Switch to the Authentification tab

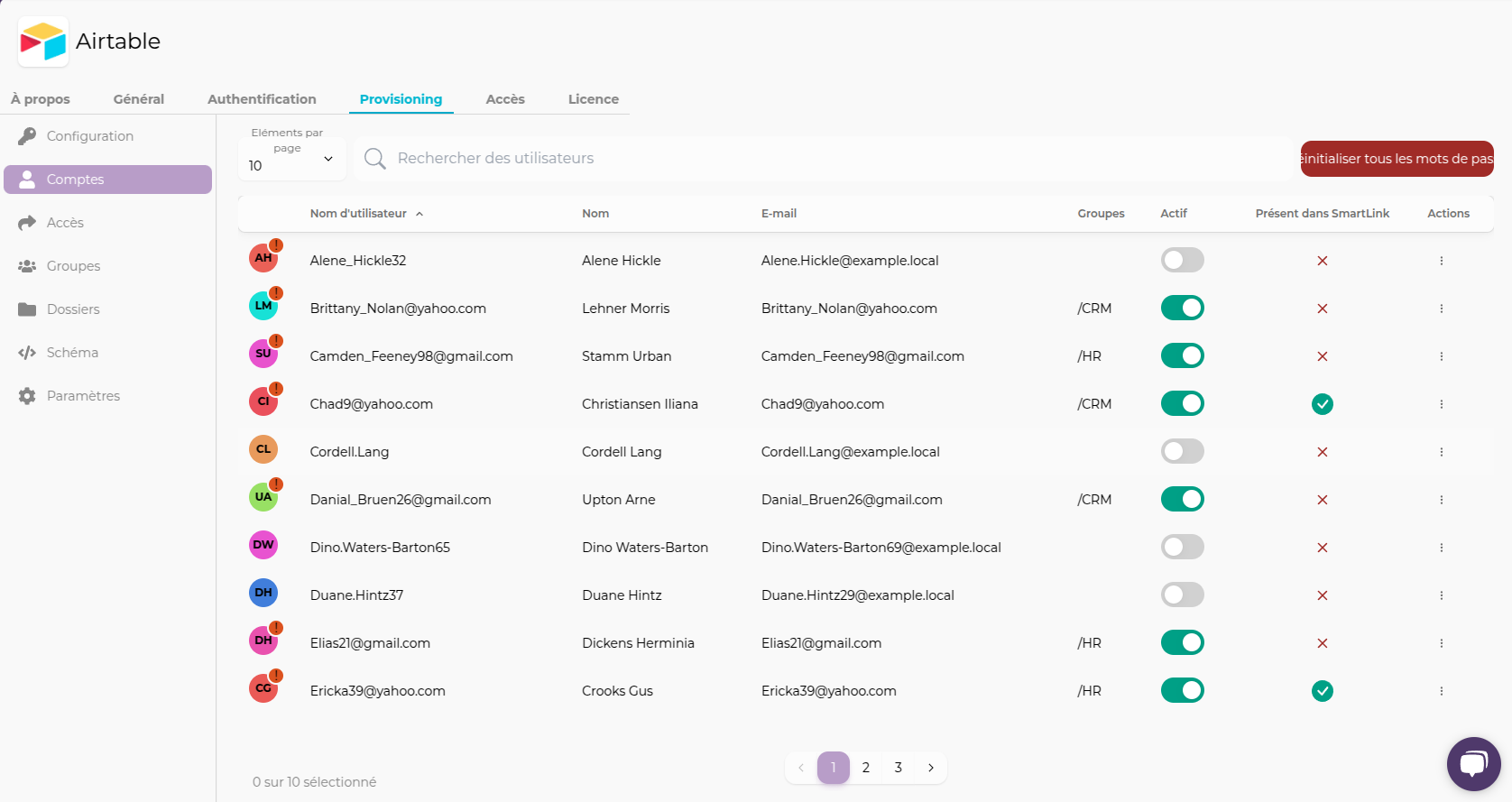(262, 99)
